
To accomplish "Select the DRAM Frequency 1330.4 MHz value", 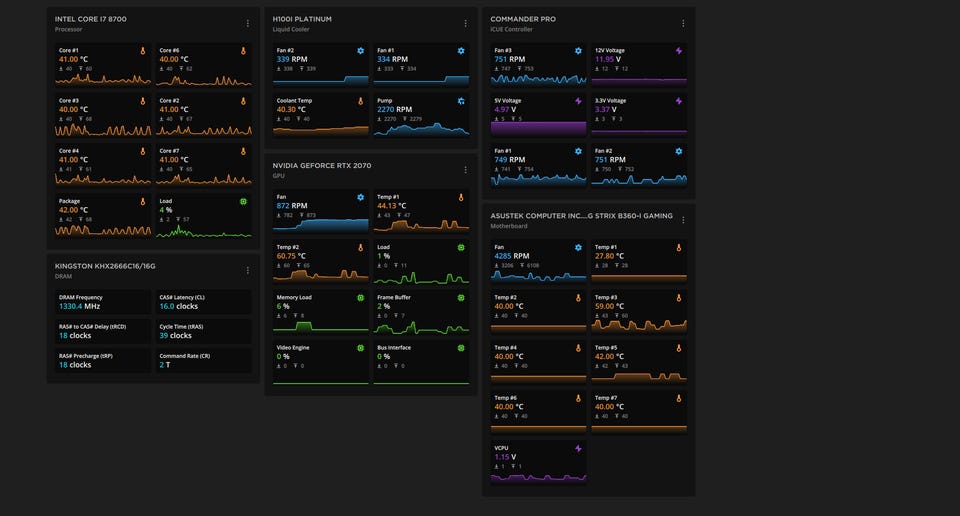I will coord(79,306).
